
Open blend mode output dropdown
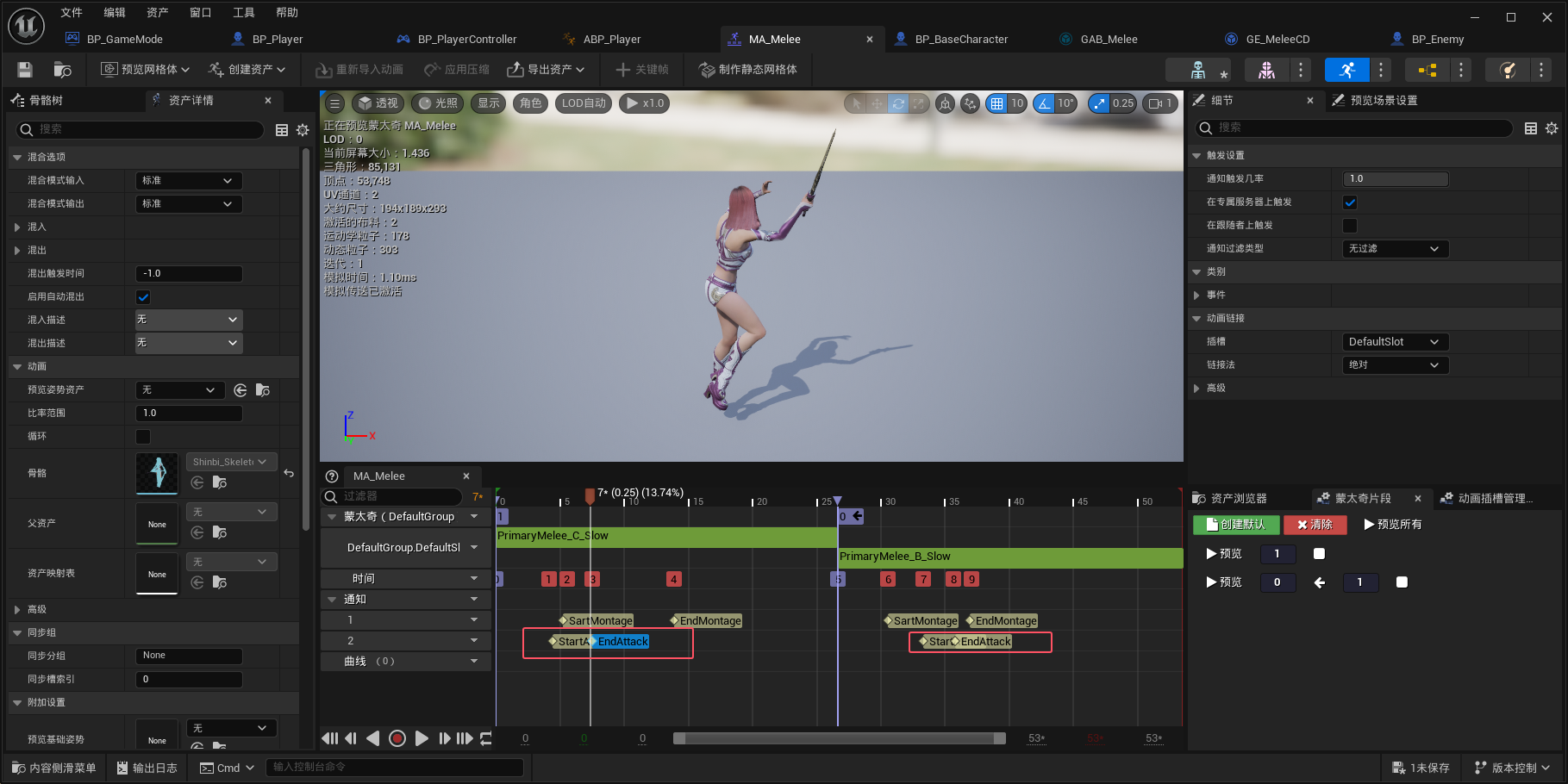[189, 204]
